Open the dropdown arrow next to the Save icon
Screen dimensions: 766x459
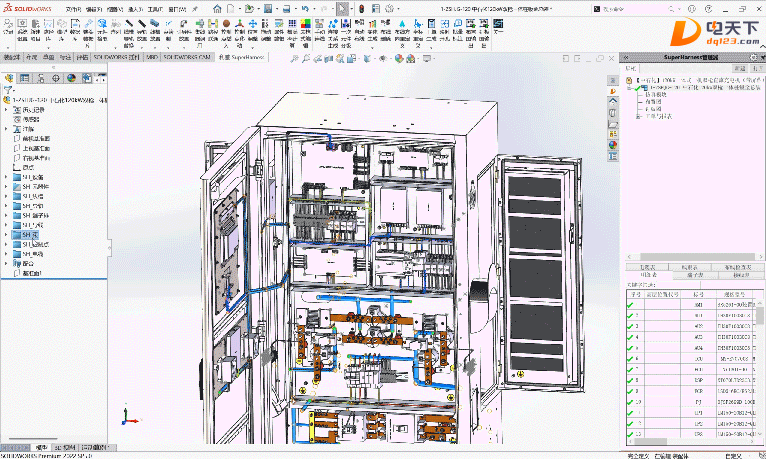(x=276, y=9)
